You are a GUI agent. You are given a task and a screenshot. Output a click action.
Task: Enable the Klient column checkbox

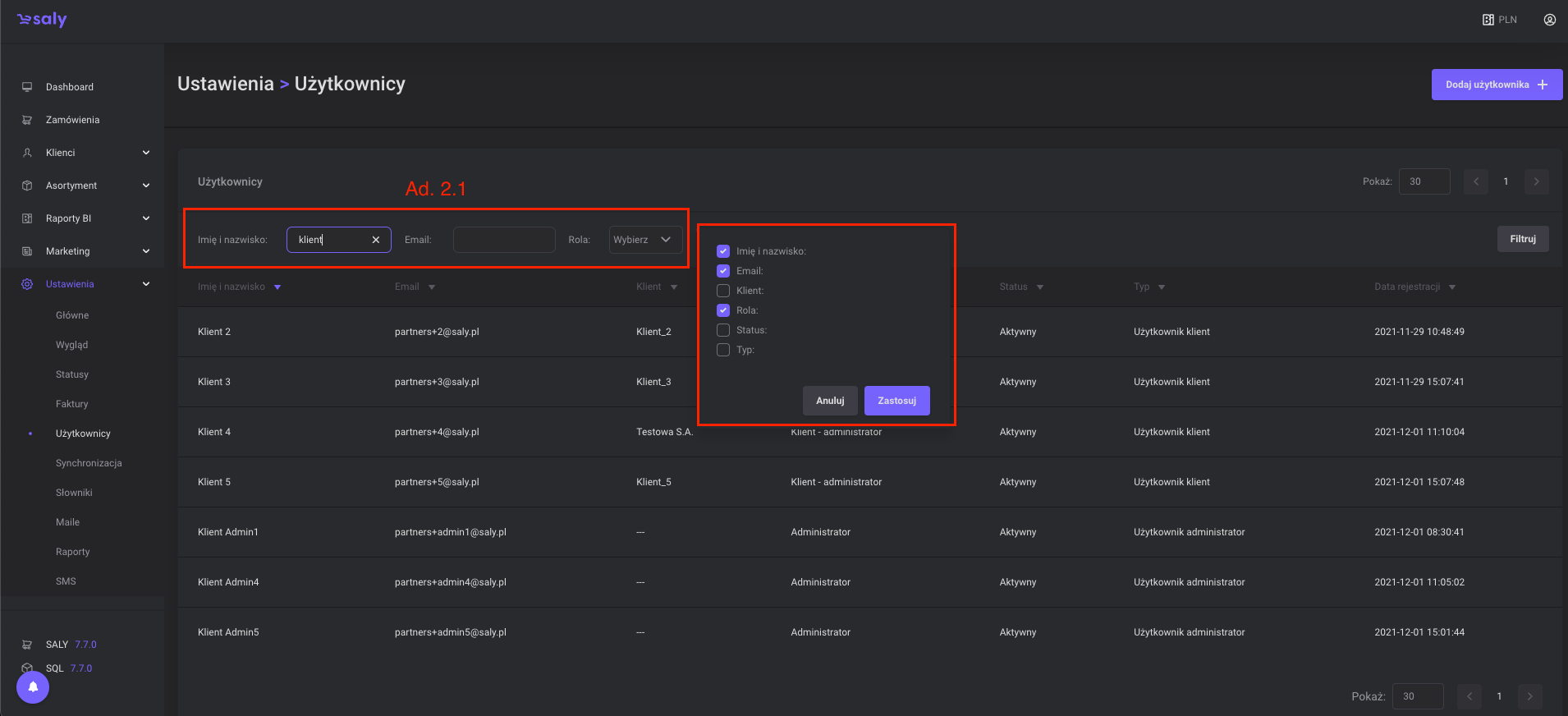click(723, 291)
